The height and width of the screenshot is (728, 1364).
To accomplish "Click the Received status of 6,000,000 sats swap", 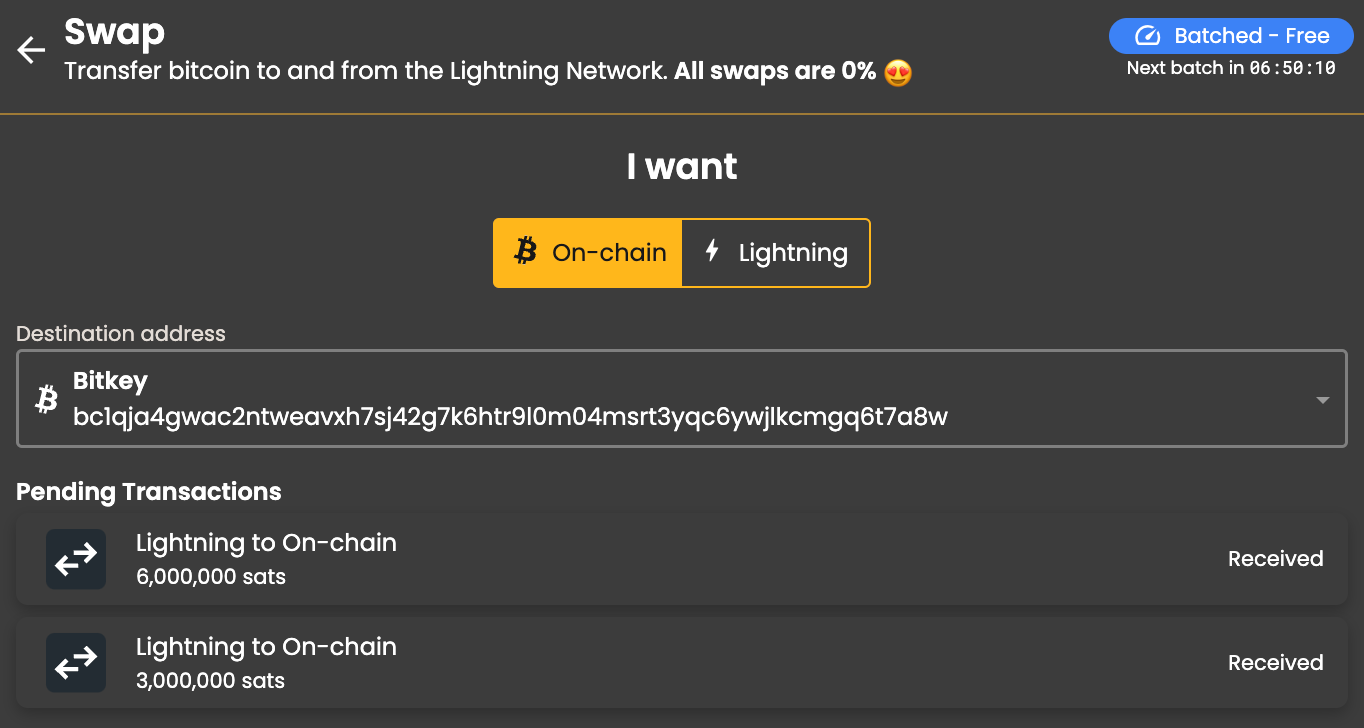I will click(1275, 559).
